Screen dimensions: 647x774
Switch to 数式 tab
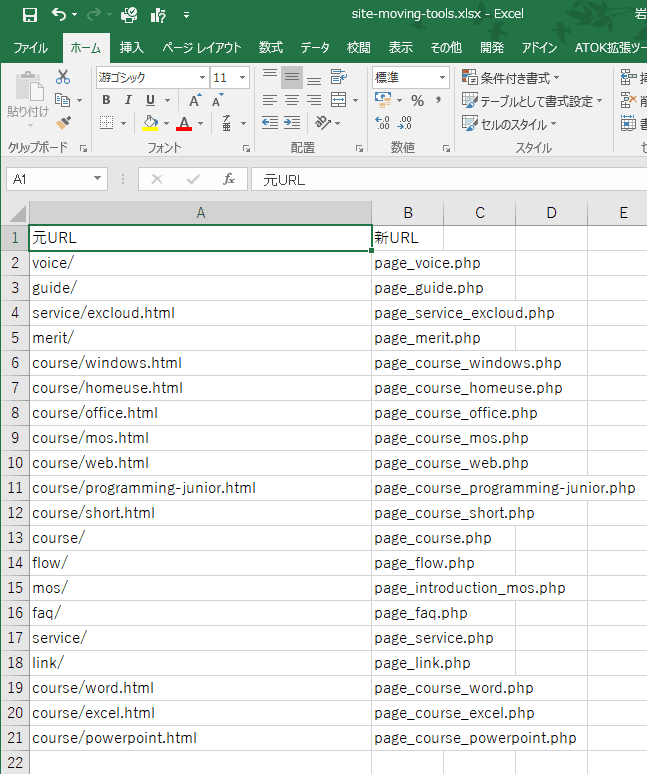point(270,48)
